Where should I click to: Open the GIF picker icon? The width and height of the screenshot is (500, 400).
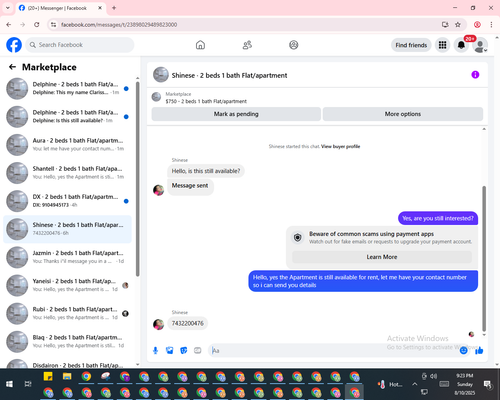pos(198,350)
